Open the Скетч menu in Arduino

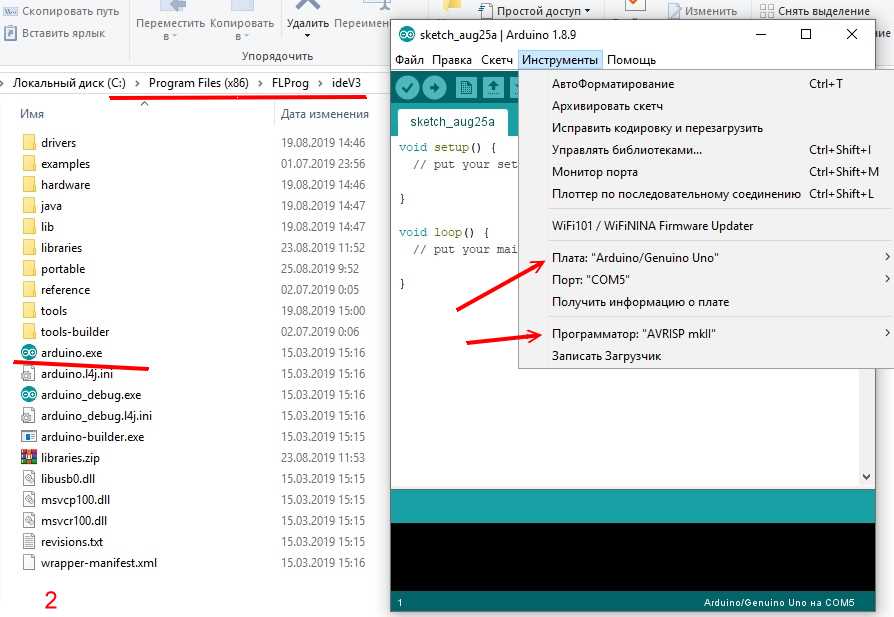[x=497, y=60]
